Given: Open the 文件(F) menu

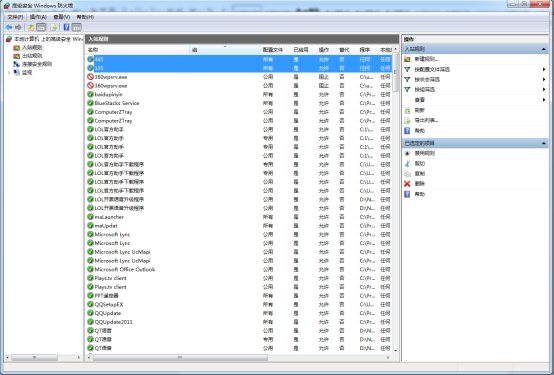Looking at the screenshot, I should pyautogui.click(x=15, y=17).
